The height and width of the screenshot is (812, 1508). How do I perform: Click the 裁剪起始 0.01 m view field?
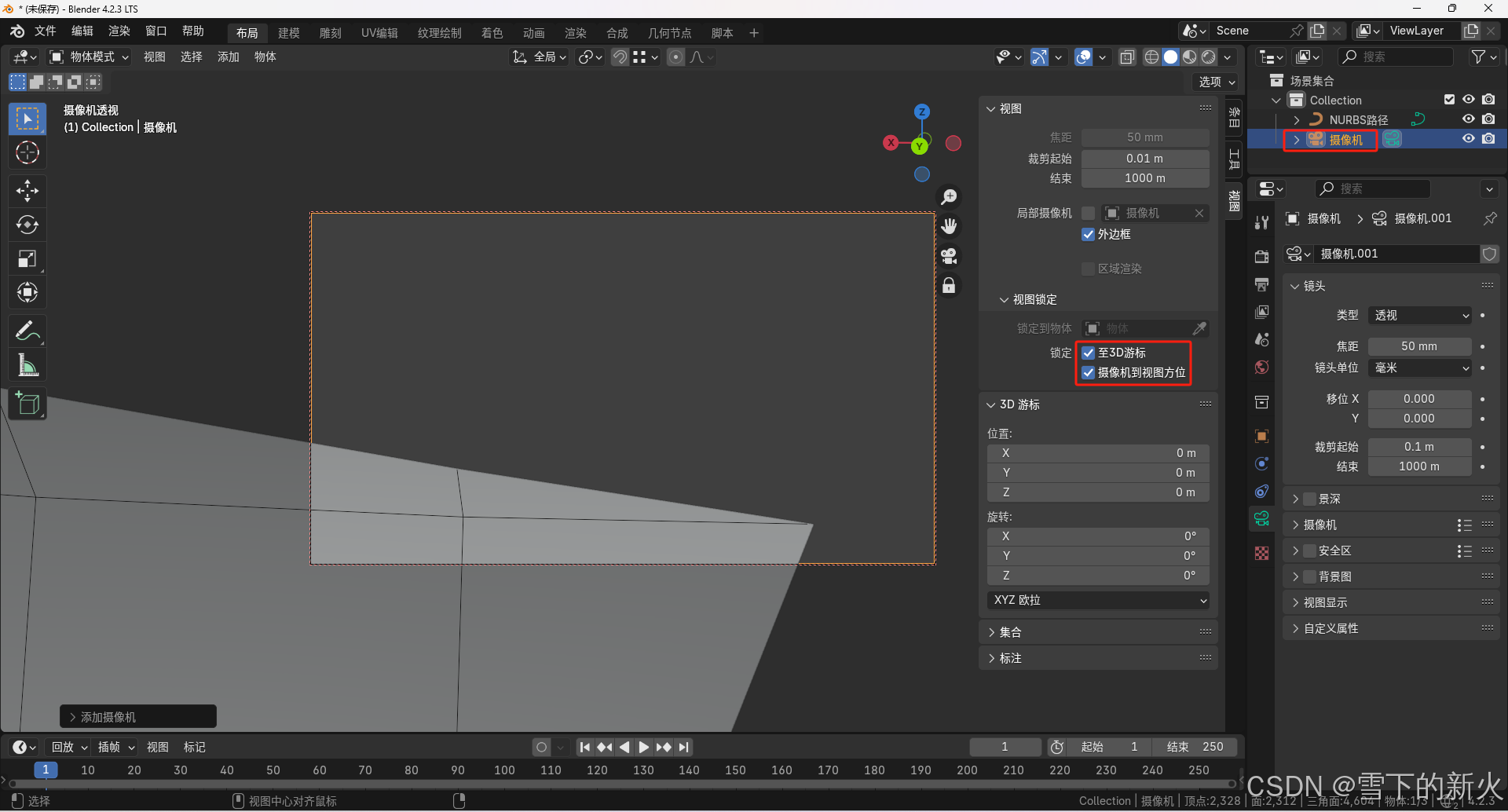coord(1145,158)
